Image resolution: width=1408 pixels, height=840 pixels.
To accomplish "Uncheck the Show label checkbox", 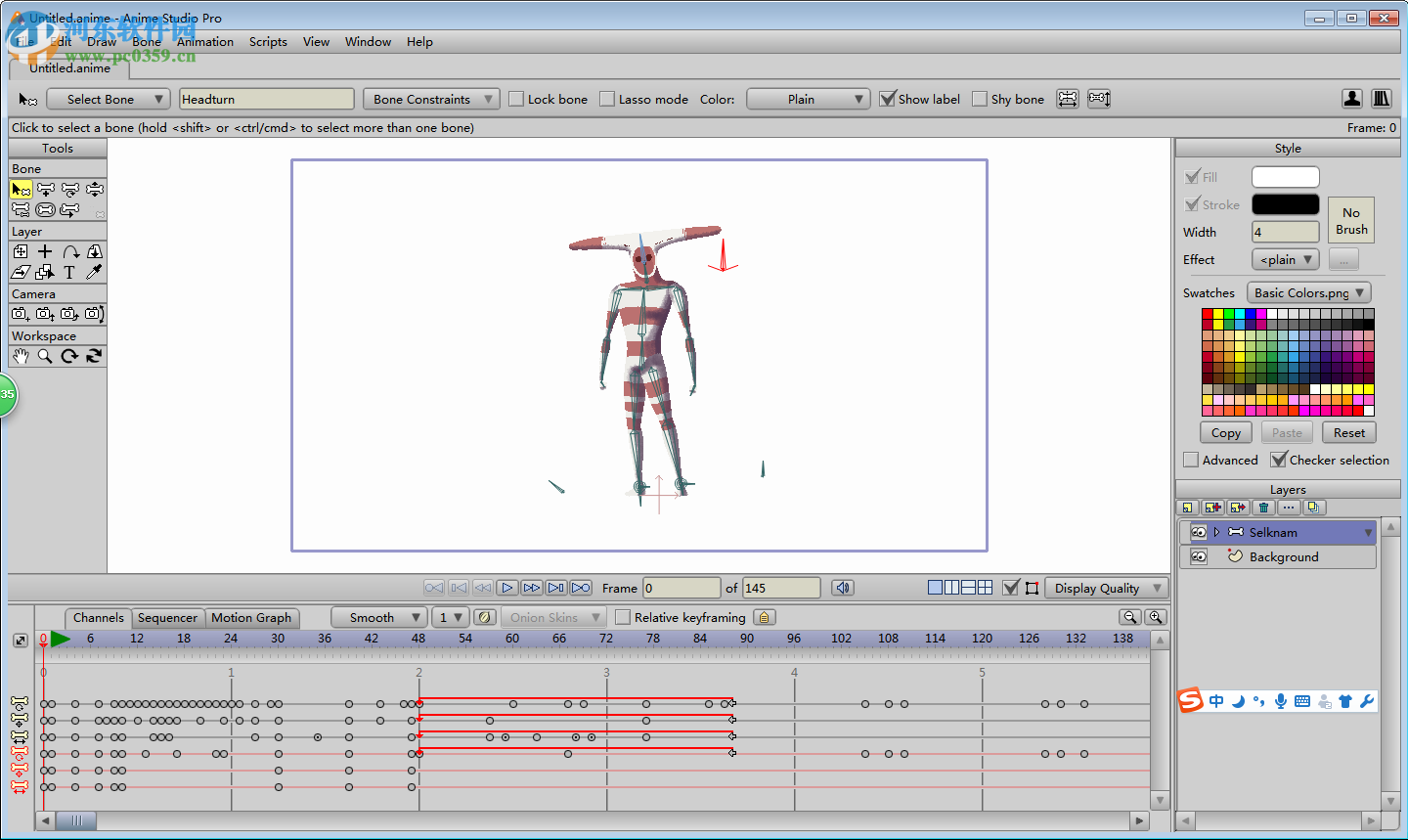I will [888, 98].
